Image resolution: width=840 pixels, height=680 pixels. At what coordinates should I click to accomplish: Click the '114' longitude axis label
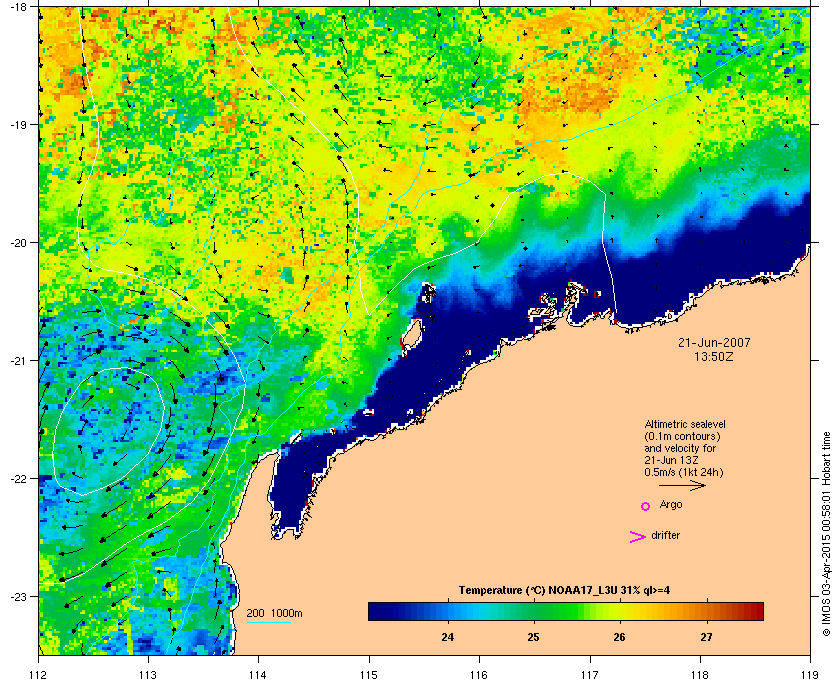[x=259, y=675]
